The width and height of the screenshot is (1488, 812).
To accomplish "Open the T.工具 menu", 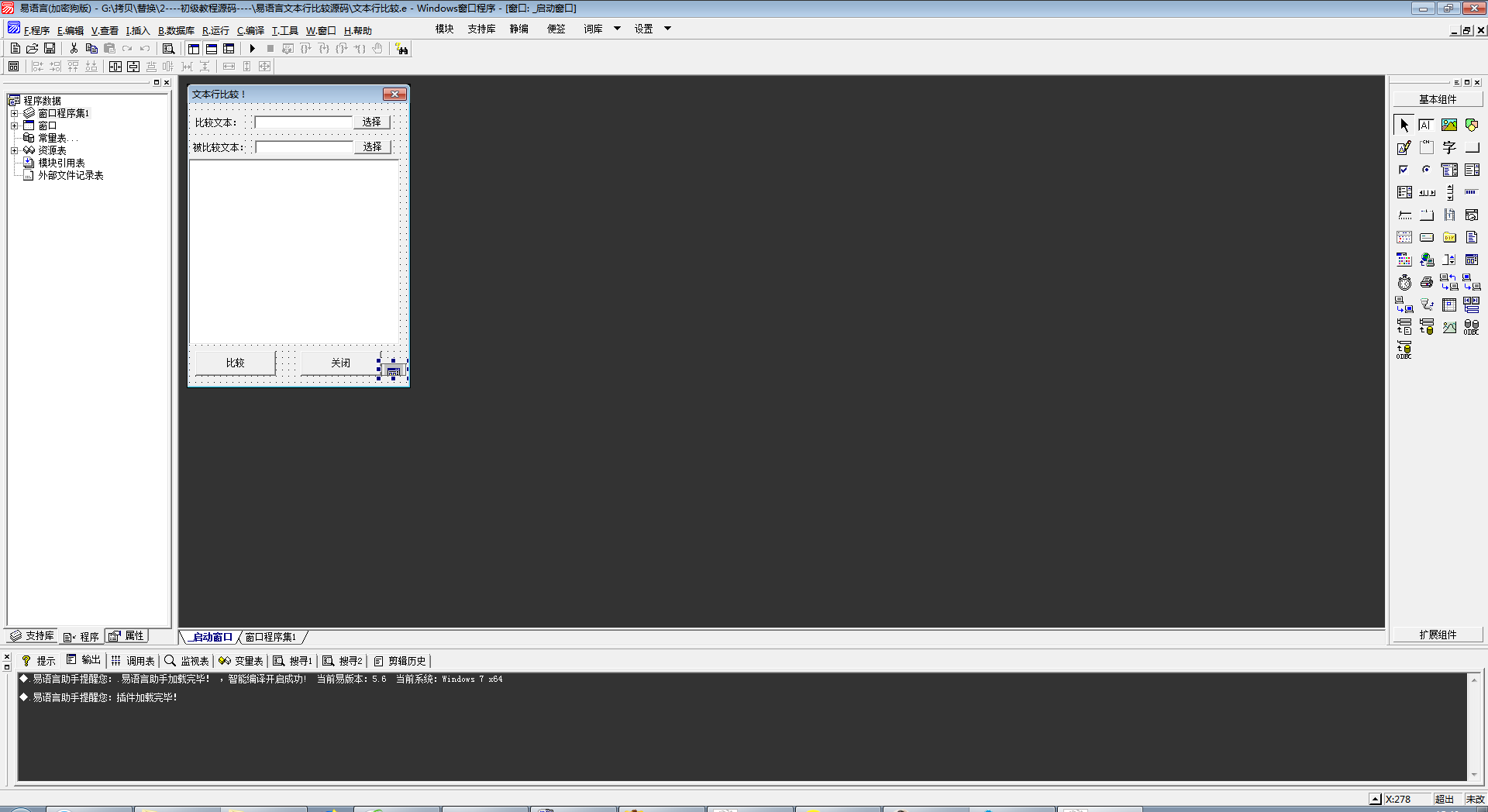I will point(284,30).
